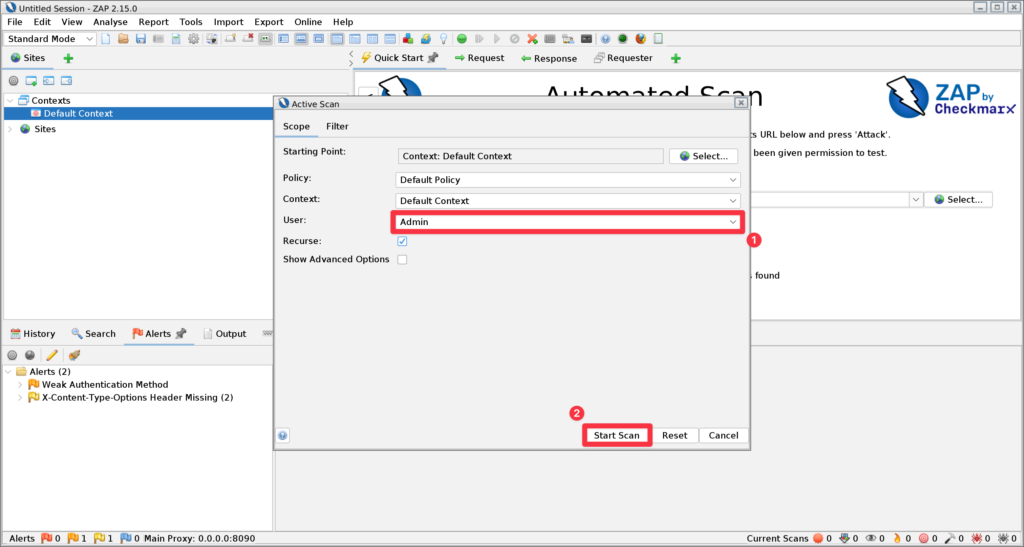Click the globe icon in Alerts toolbar
The width and height of the screenshot is (1024, 547).
coord(30,355)
